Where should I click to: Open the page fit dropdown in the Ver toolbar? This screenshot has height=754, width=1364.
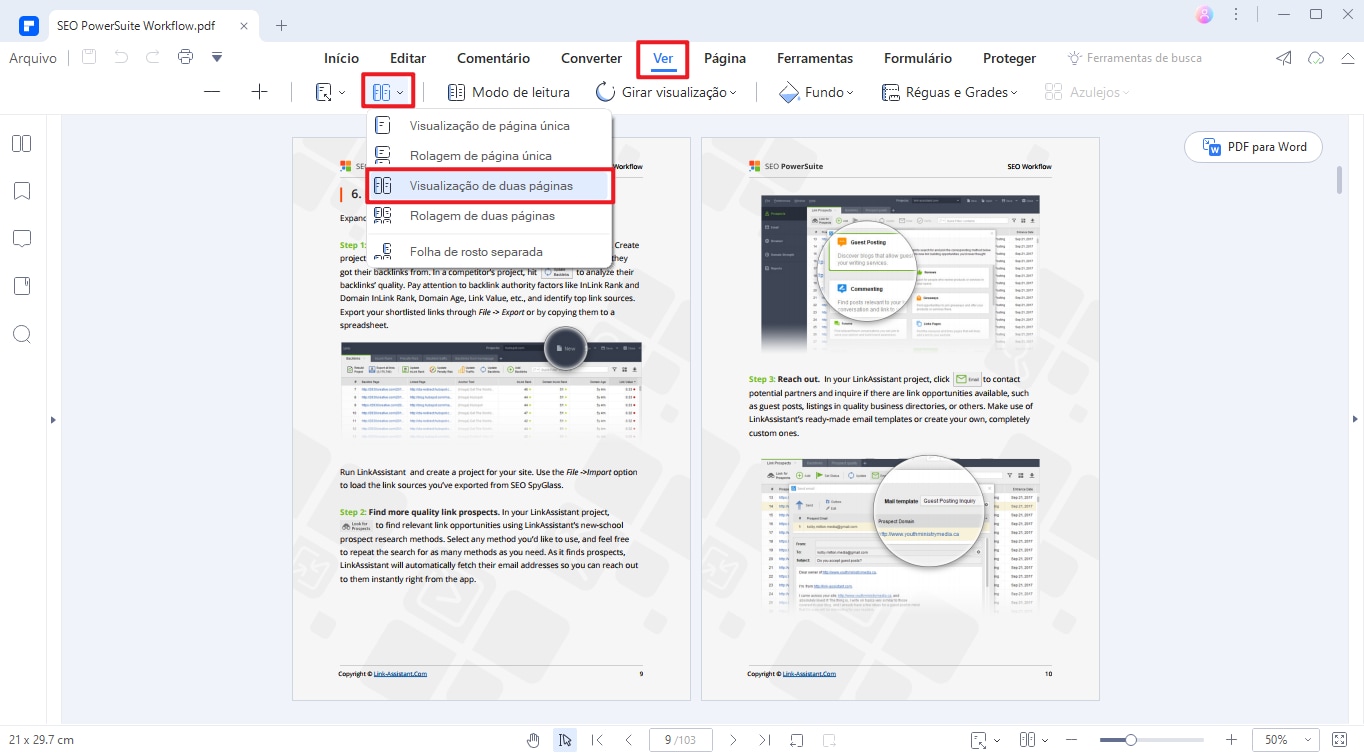coord(331,92)
